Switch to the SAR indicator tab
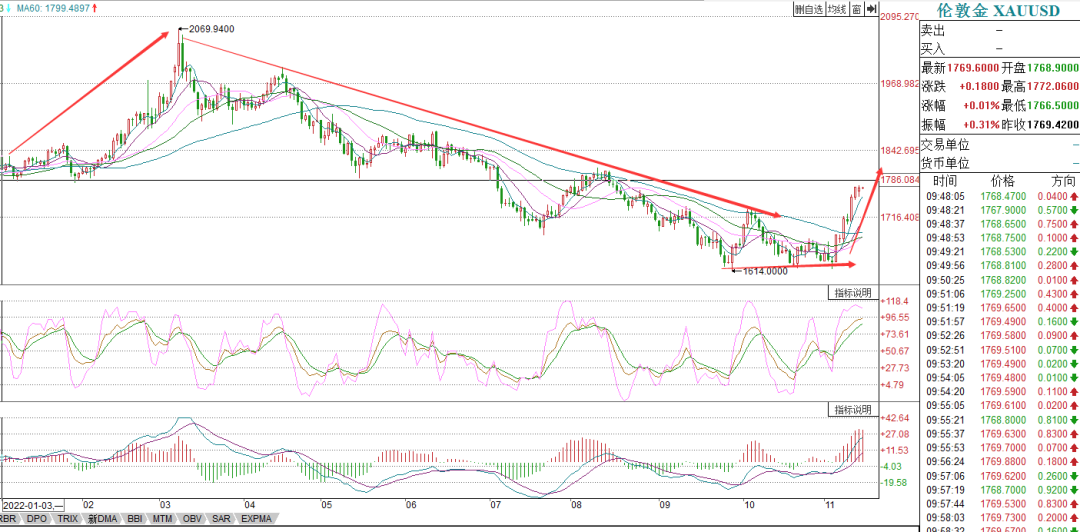 [x=221, y=519]
